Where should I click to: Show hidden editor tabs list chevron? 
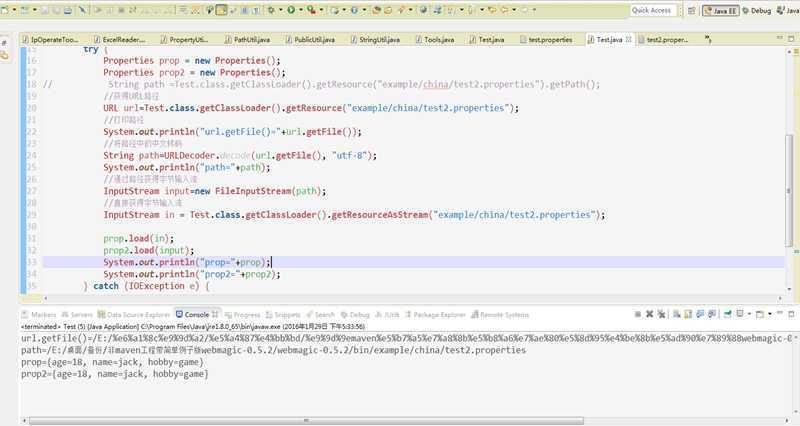pos(708,38)
